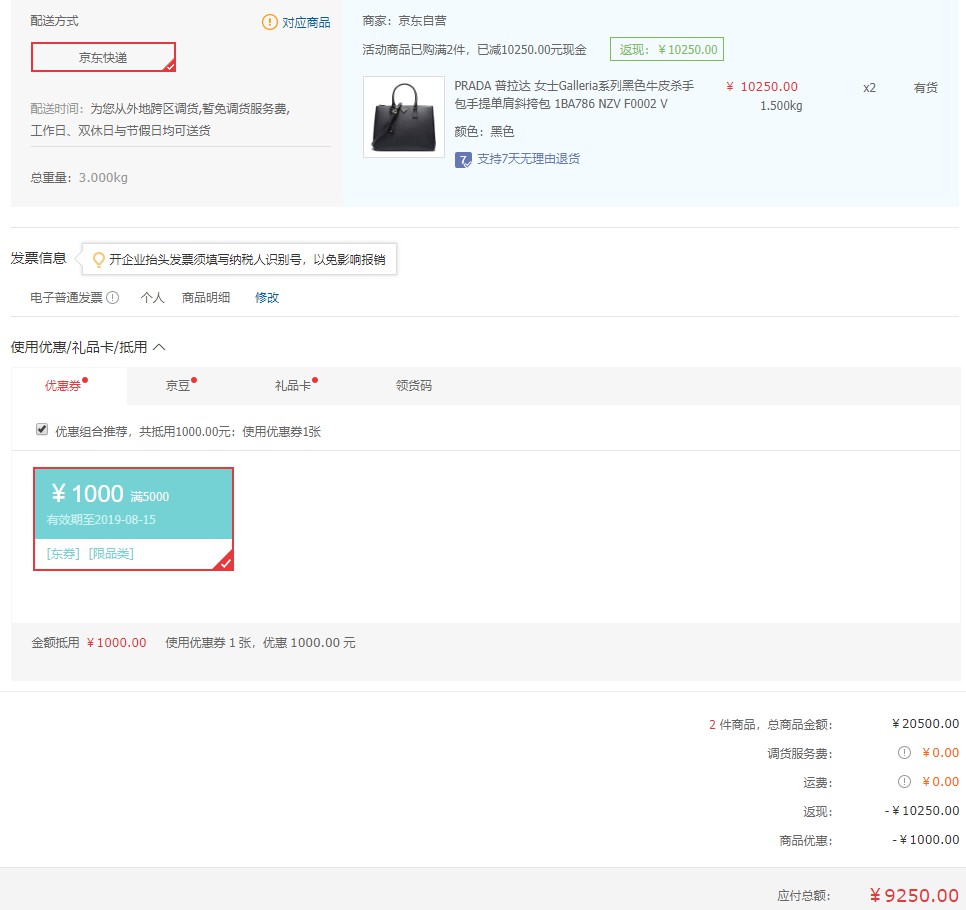
Task: Click the 总商品金额 ¥20500.00 value
Action: tap(925, 723)
